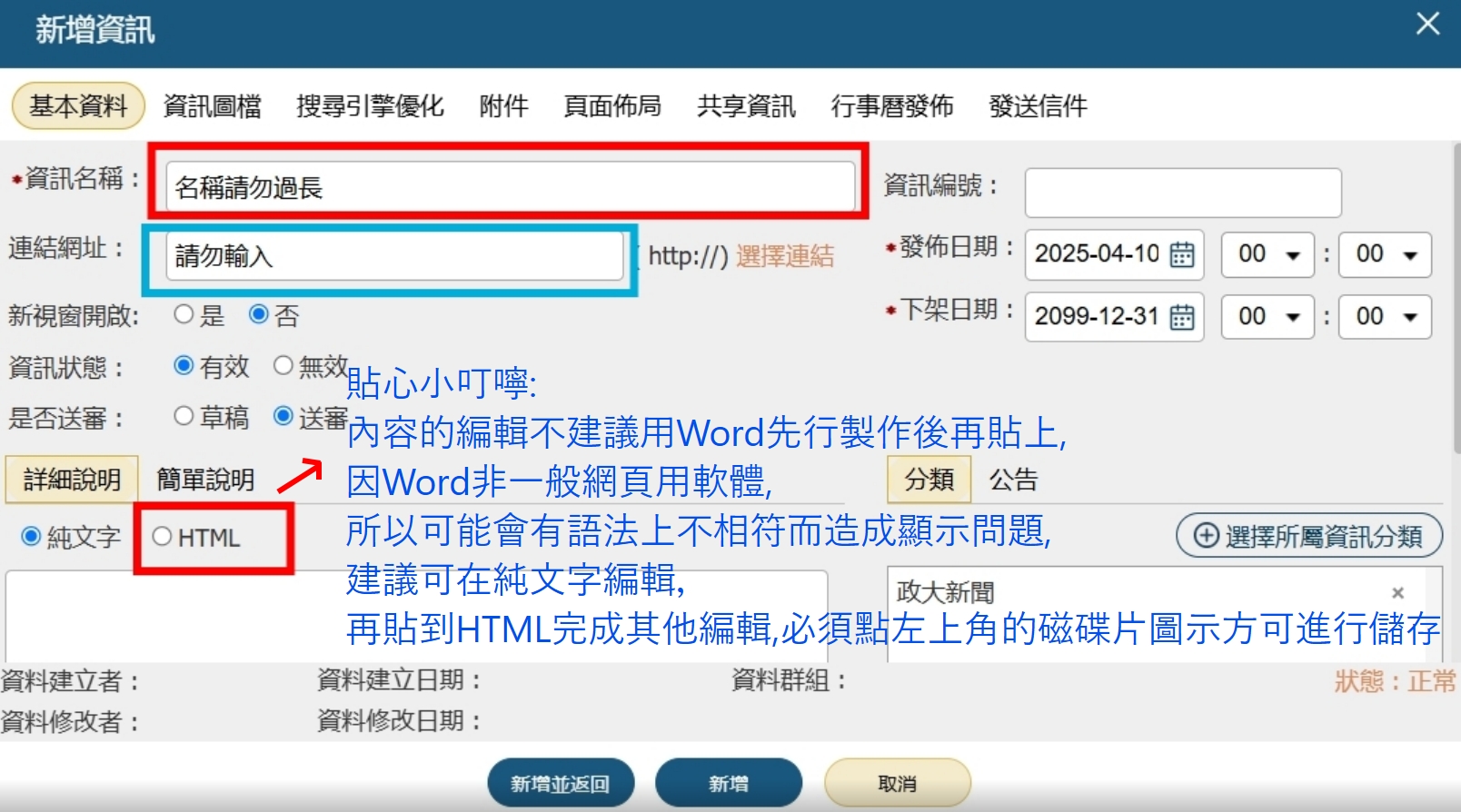Go to the 發送信件 tab
1461x812 pixels.
pos(1038,106)
